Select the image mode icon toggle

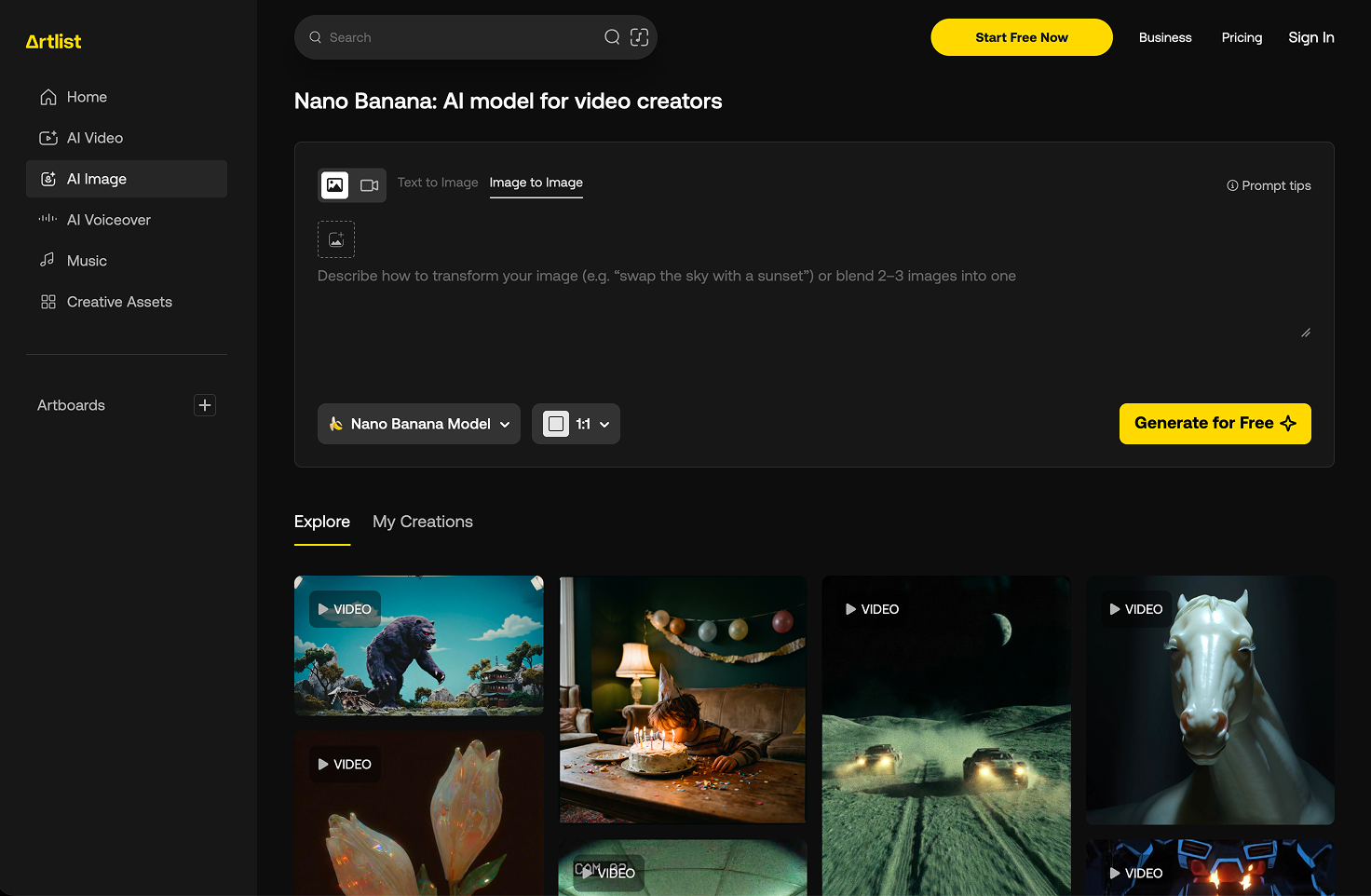[335, 185]
